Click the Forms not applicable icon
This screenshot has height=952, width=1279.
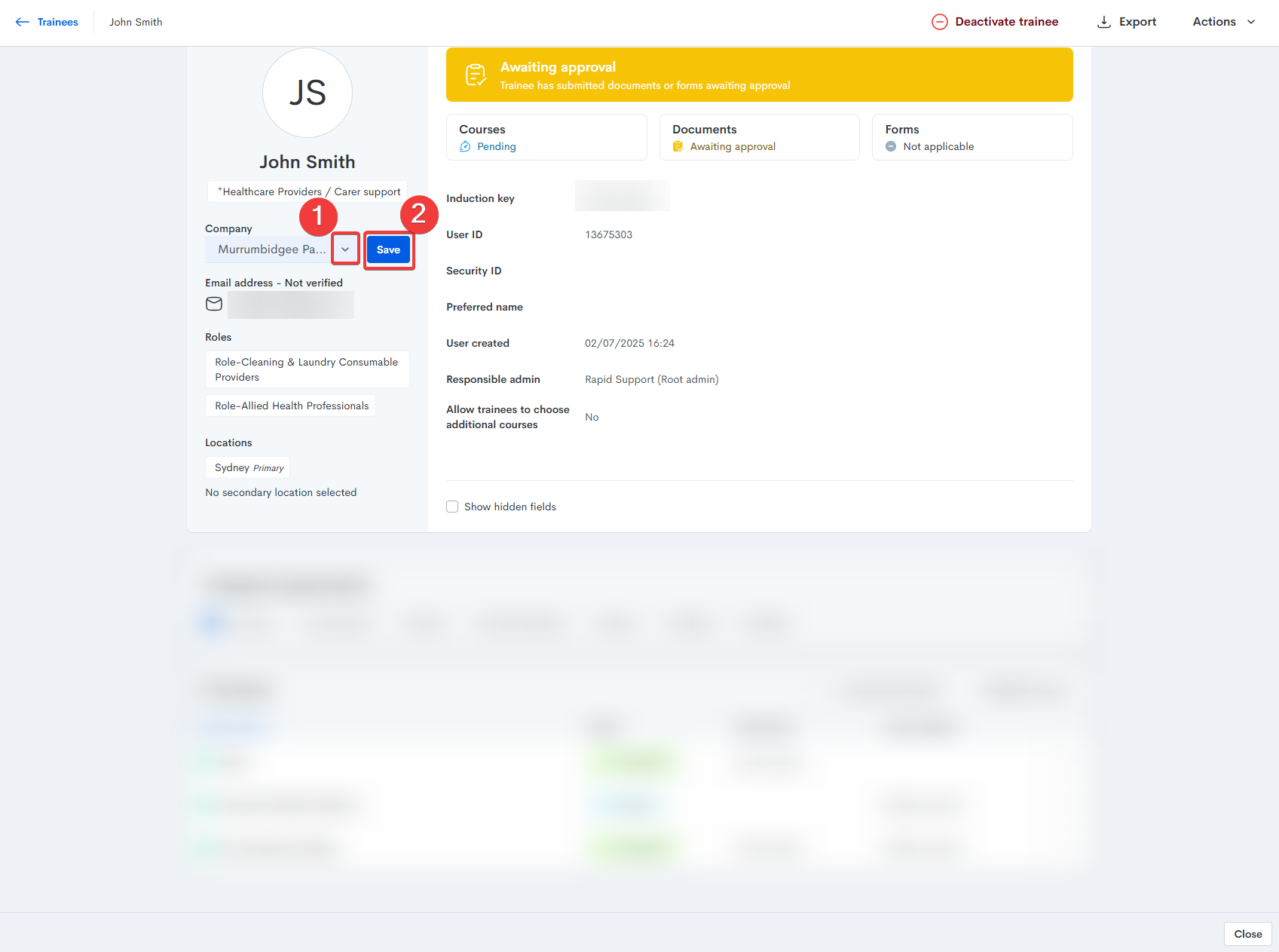click(x=891, y=147)
